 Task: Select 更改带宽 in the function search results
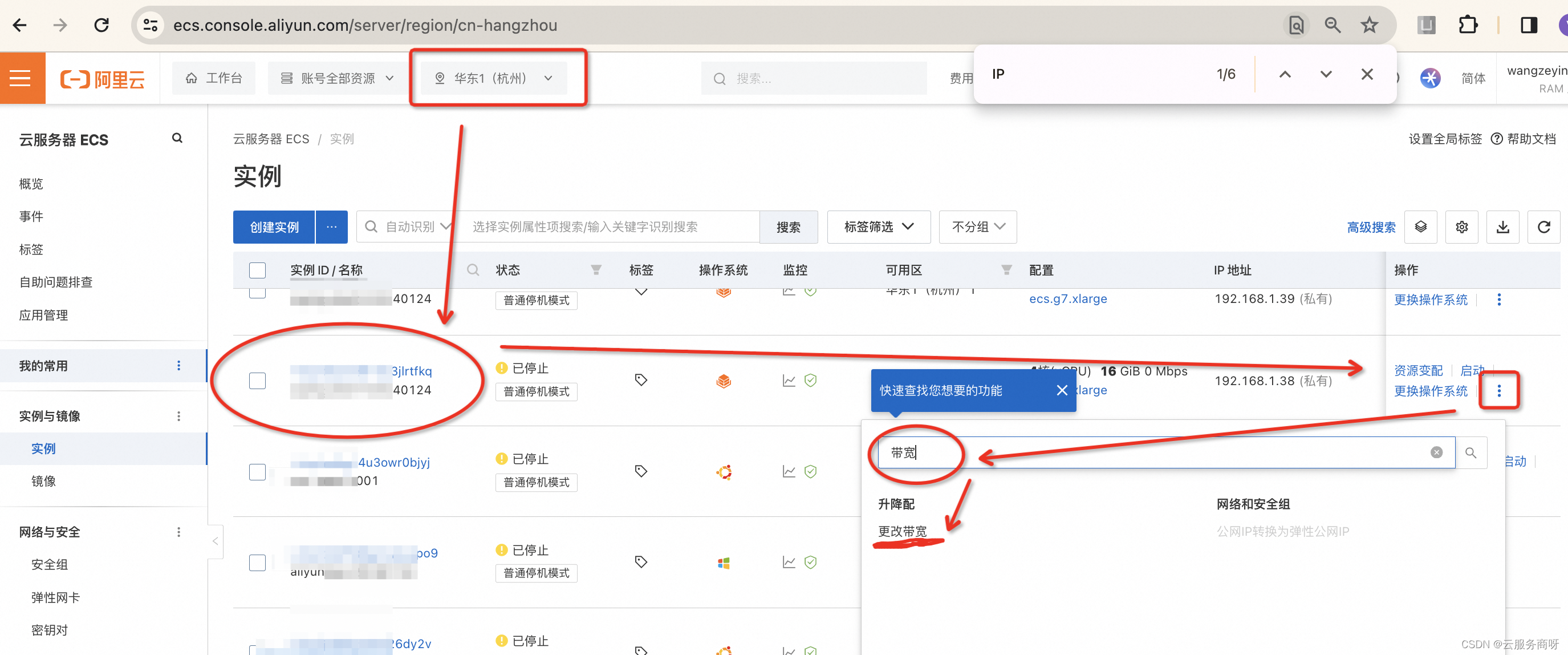tap(901, 531)
